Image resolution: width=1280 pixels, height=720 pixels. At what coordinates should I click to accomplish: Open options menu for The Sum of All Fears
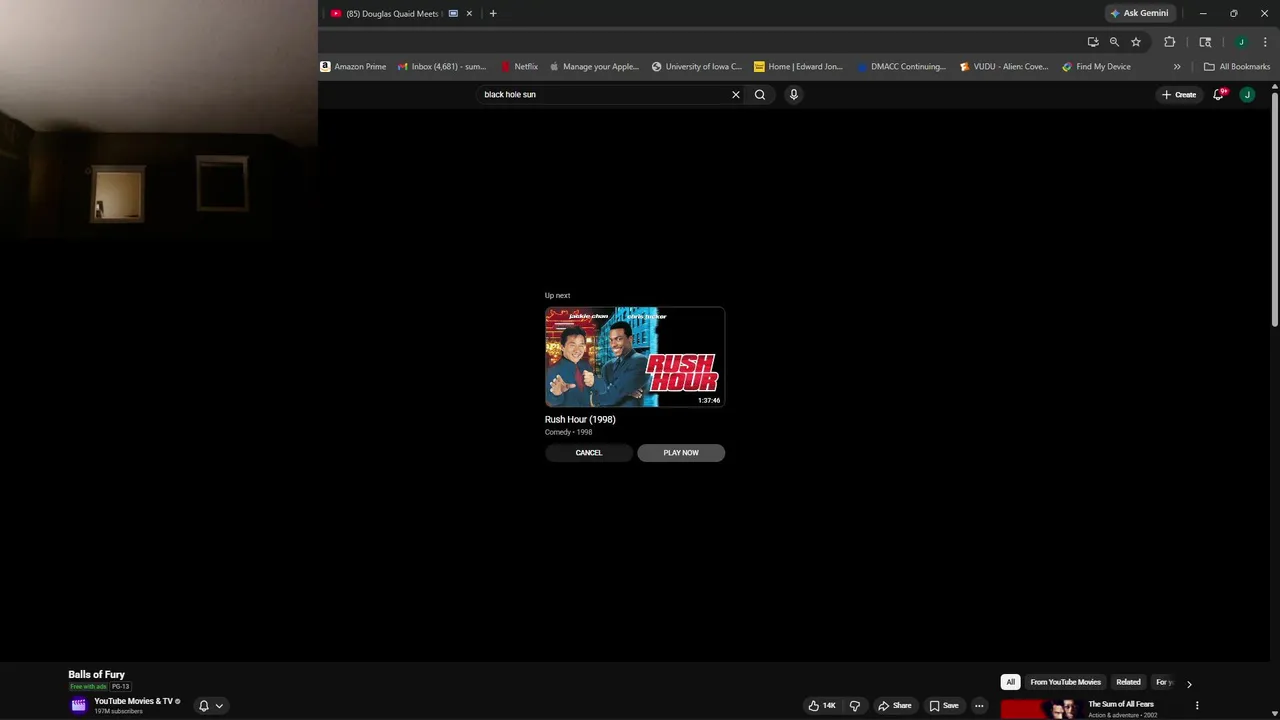1197,706
